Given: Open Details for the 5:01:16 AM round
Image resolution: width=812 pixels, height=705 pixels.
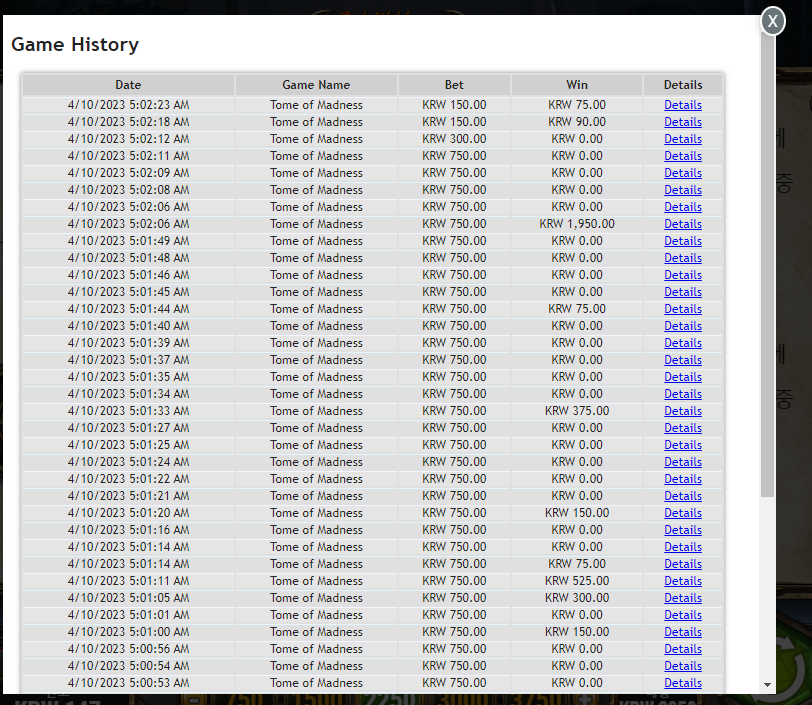Looking at the screenshot, I should pos(683,530).
